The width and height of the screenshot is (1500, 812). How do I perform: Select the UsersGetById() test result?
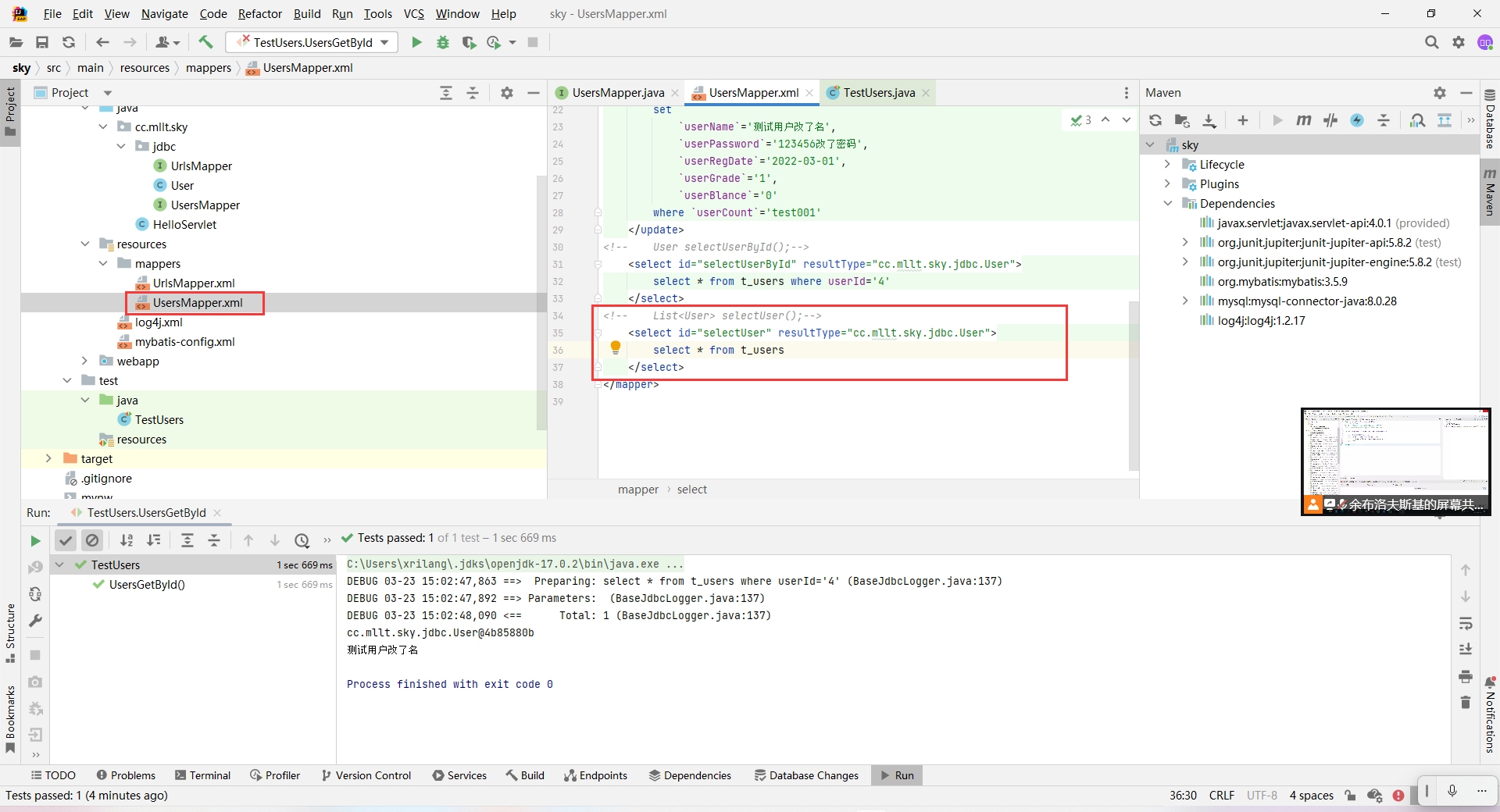pos(147,584)
